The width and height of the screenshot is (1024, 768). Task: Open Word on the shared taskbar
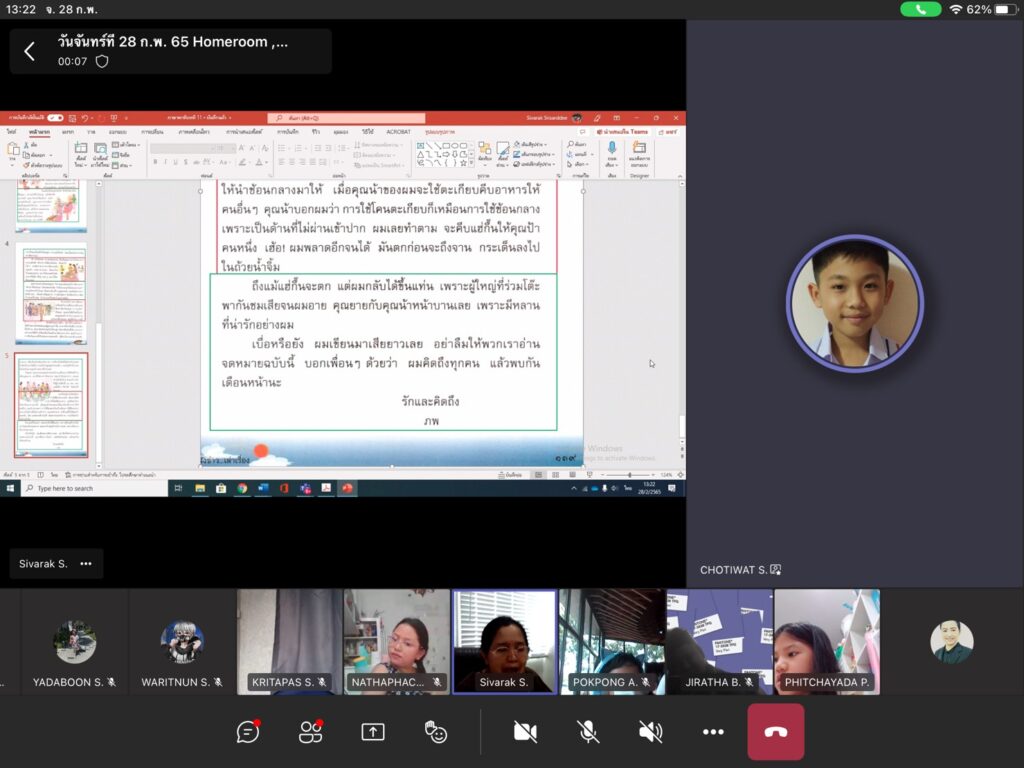263,488
